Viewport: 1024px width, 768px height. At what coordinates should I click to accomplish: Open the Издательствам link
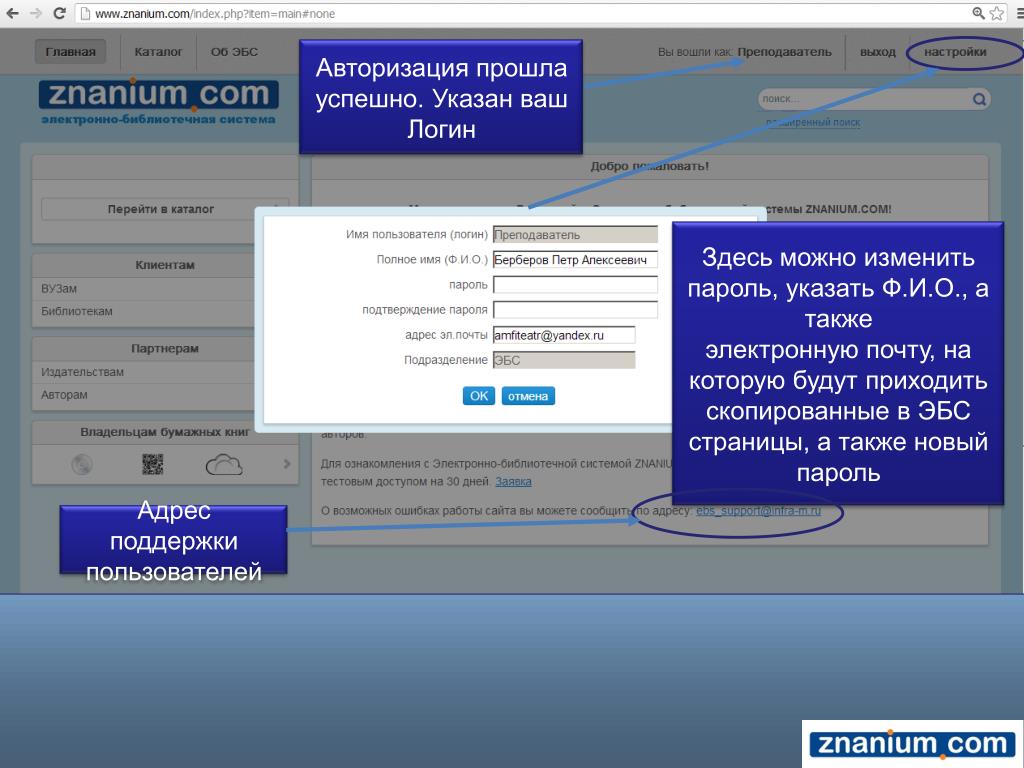click(82, 372)
